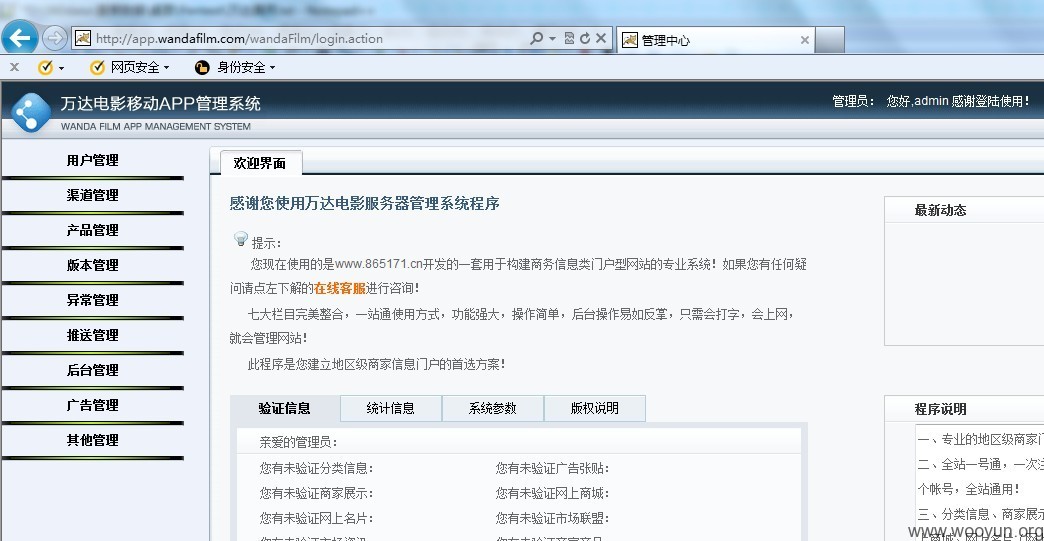
Task: Click the lightbulb 提示 icon
Action: click(241, 240)
